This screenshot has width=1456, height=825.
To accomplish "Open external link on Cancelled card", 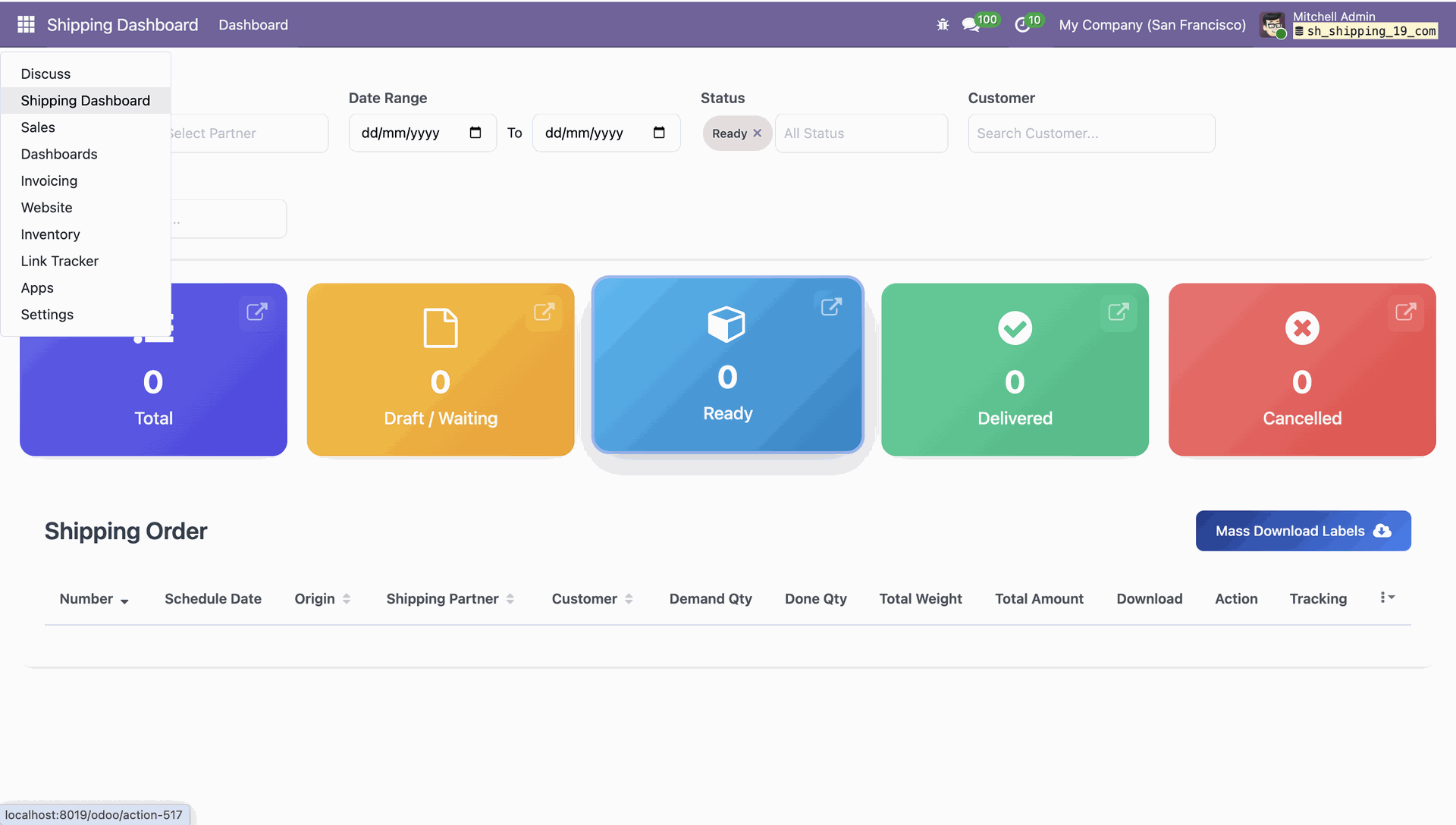I will (x=1405, y=312).
